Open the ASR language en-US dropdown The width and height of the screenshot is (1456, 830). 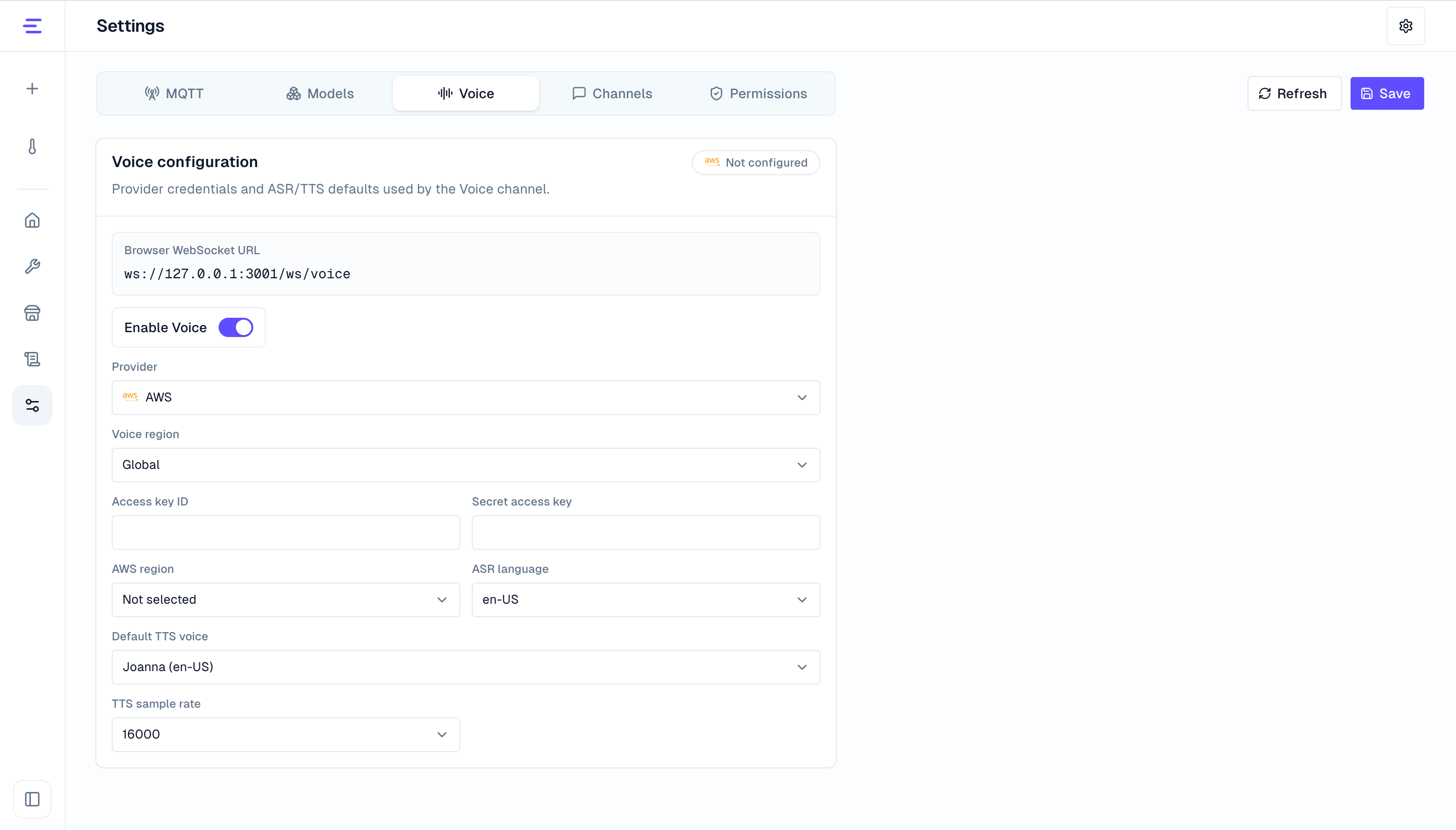pyautogui.click(x=646, y=600)
